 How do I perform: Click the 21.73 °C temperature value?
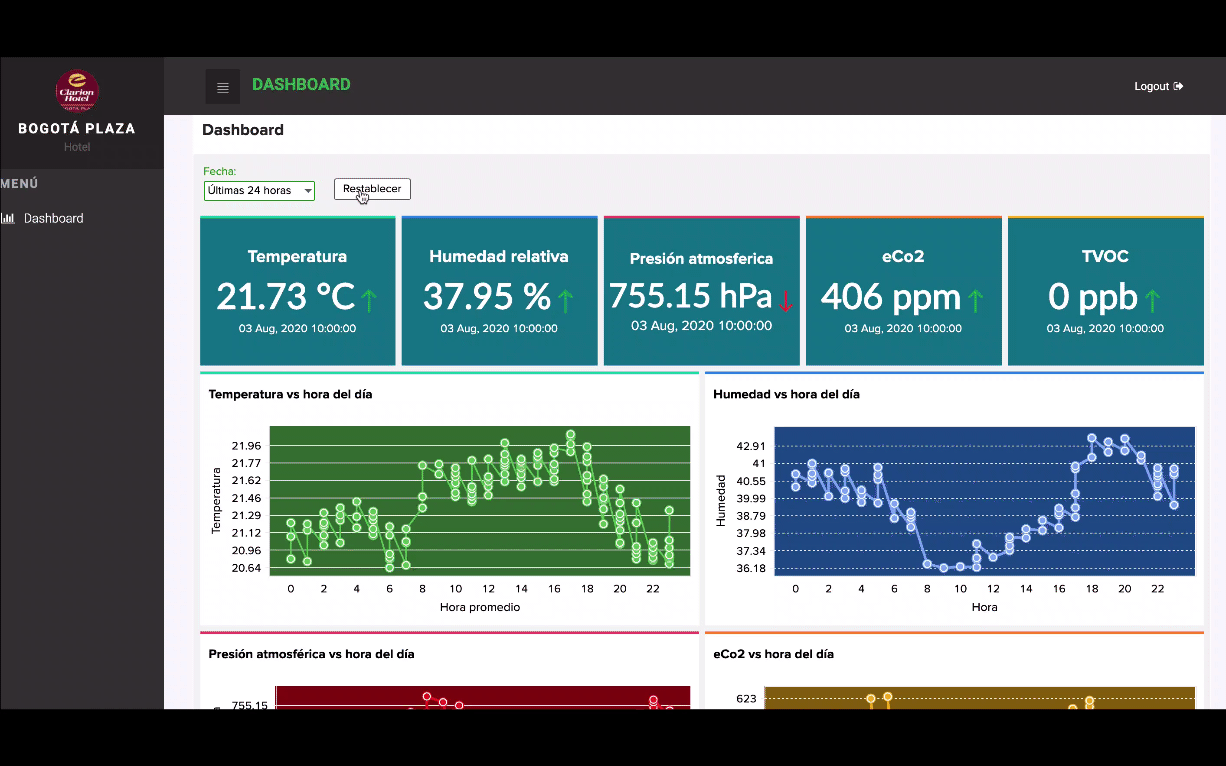(286, 297)
